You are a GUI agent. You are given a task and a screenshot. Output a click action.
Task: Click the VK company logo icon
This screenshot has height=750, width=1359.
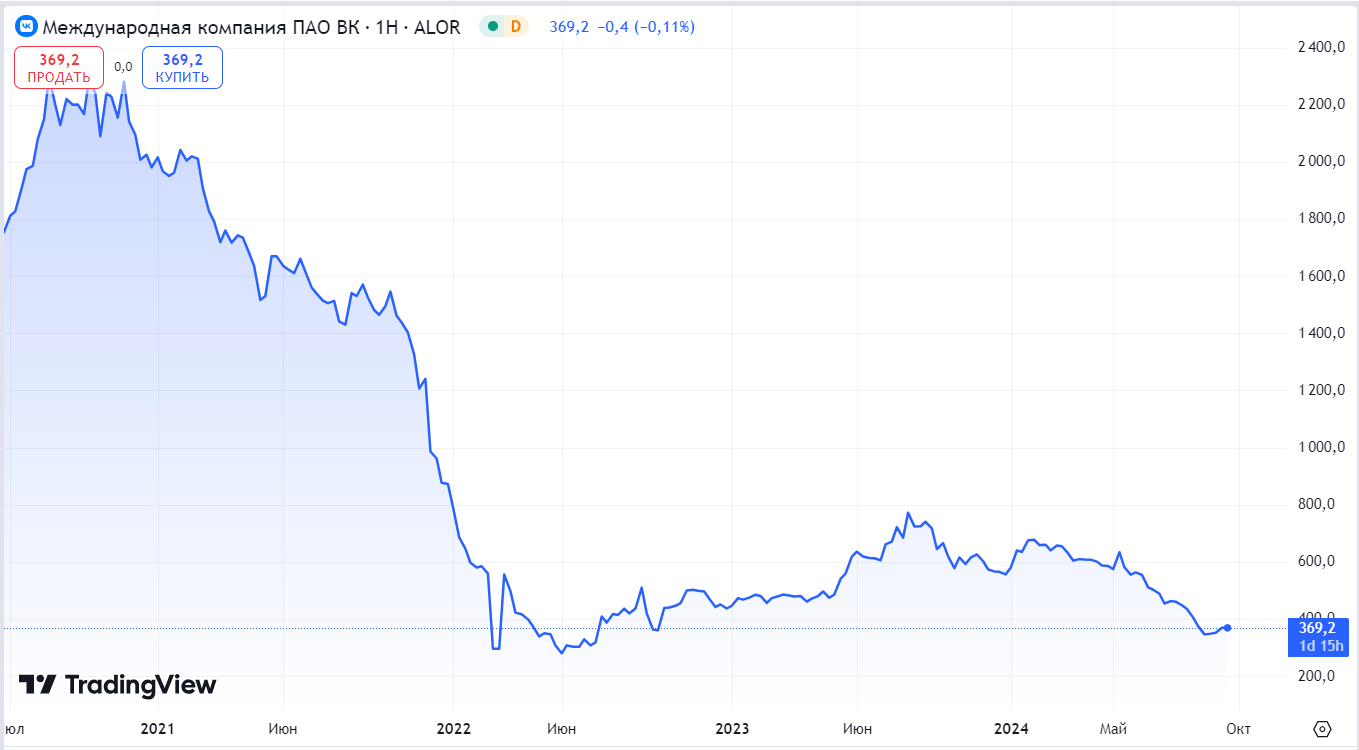(26, 27)
